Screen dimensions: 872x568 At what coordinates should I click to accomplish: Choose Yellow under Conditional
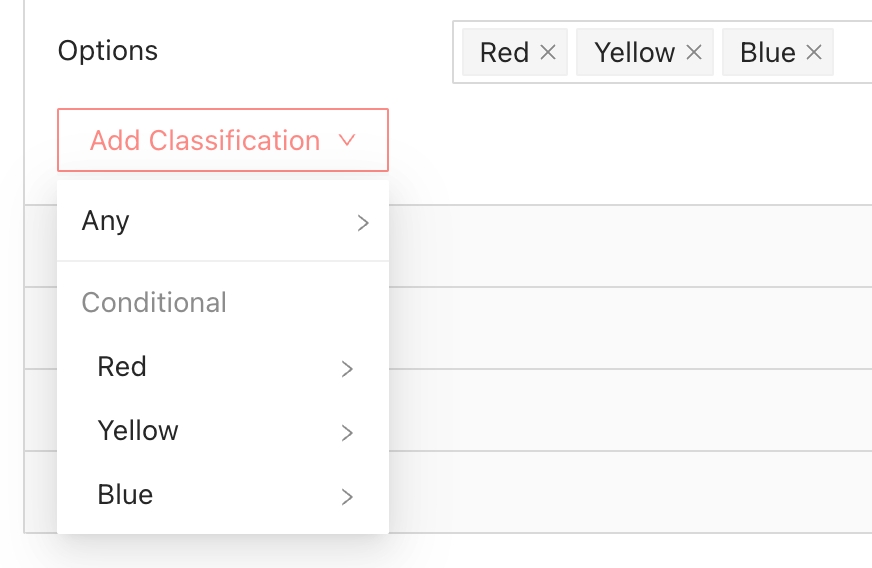[x=138, y=431]
